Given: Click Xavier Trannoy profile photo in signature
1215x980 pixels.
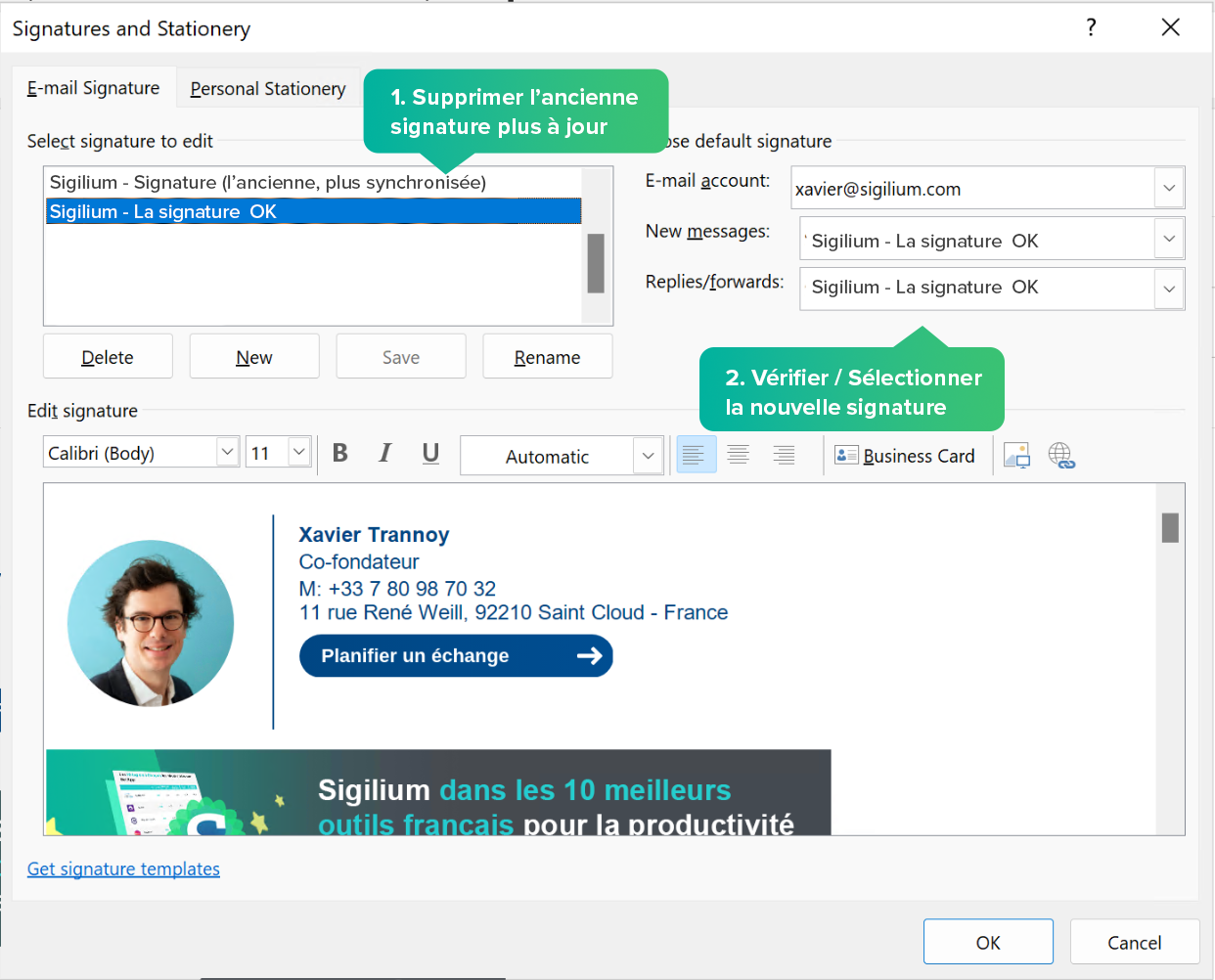Looking at the screenshot, I should pos(151,623).
